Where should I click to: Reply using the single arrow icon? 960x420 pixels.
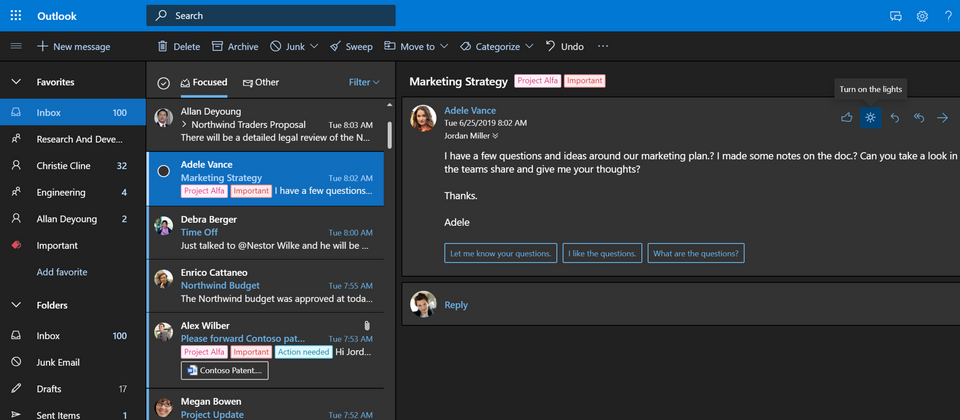(x=894, y=118)
